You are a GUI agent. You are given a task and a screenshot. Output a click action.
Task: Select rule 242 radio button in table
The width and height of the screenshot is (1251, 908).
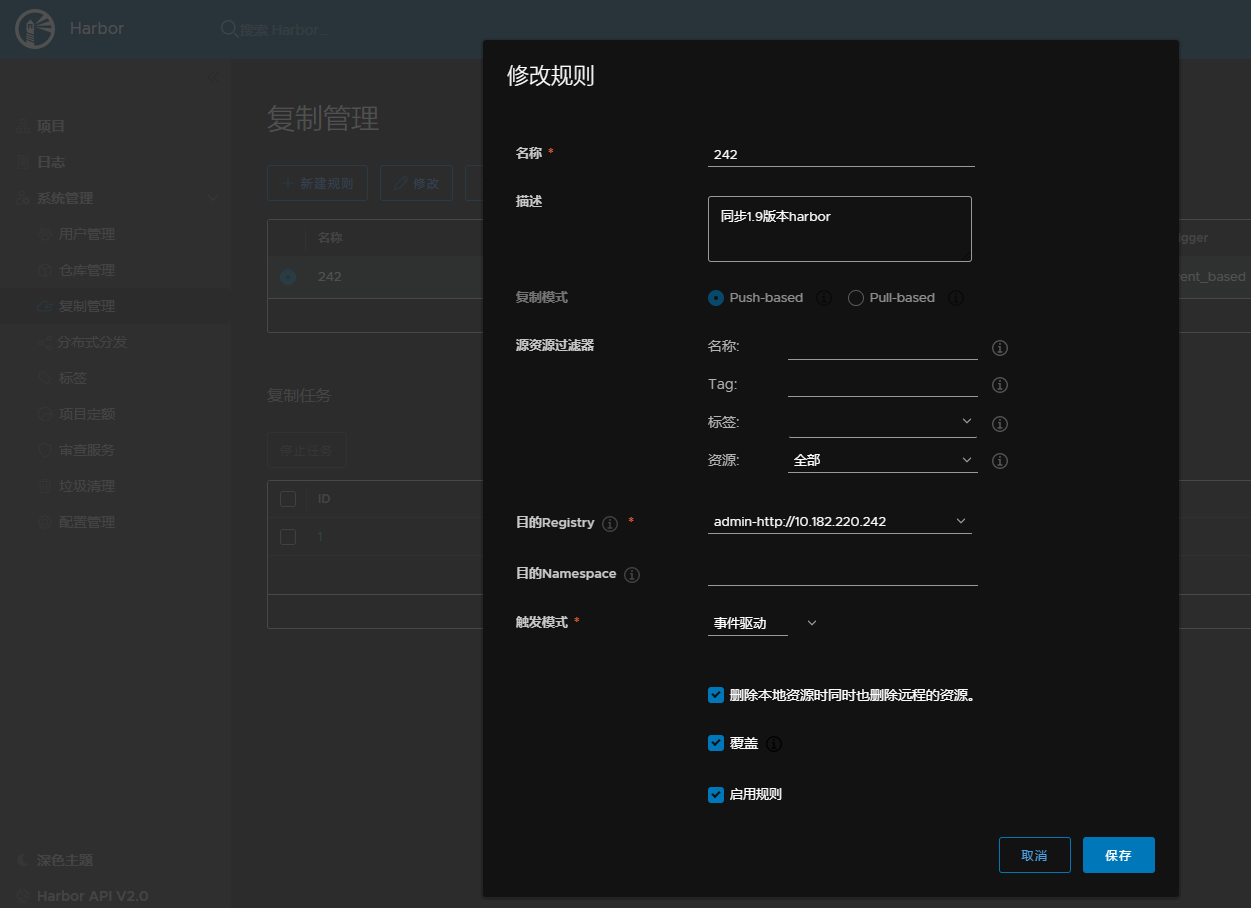288,277
